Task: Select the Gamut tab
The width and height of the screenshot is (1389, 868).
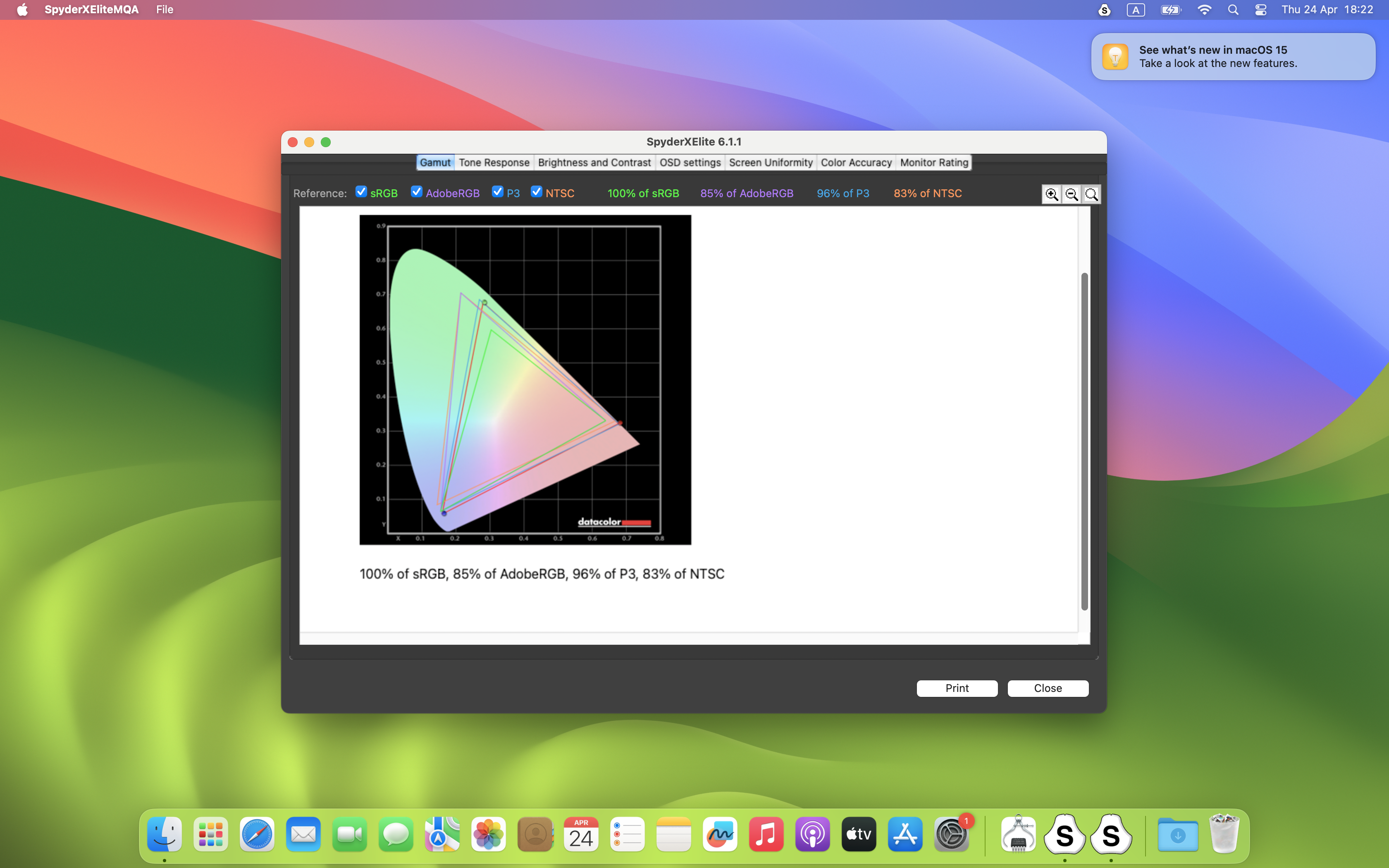Action: click(x=435, y=162)
